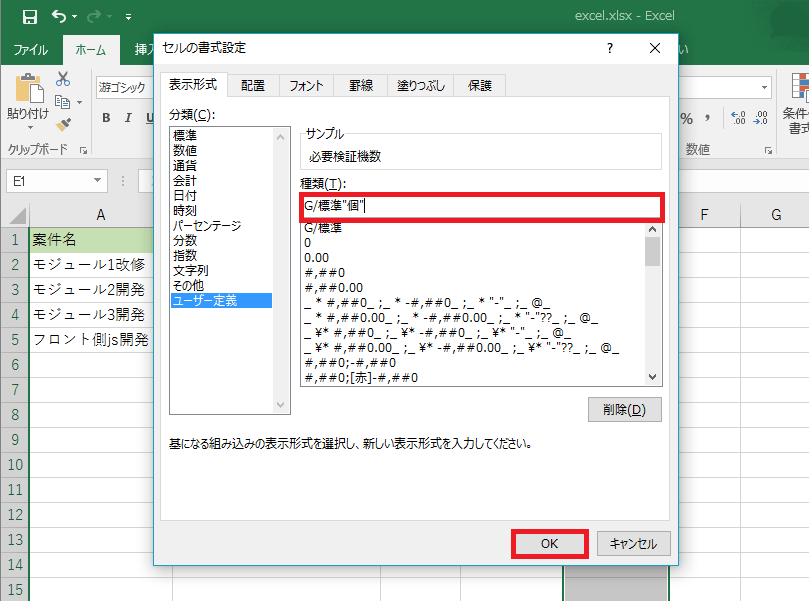Select 日付 in category list
This screenshot has width=809, height=601.
click(x=221, y=195)
